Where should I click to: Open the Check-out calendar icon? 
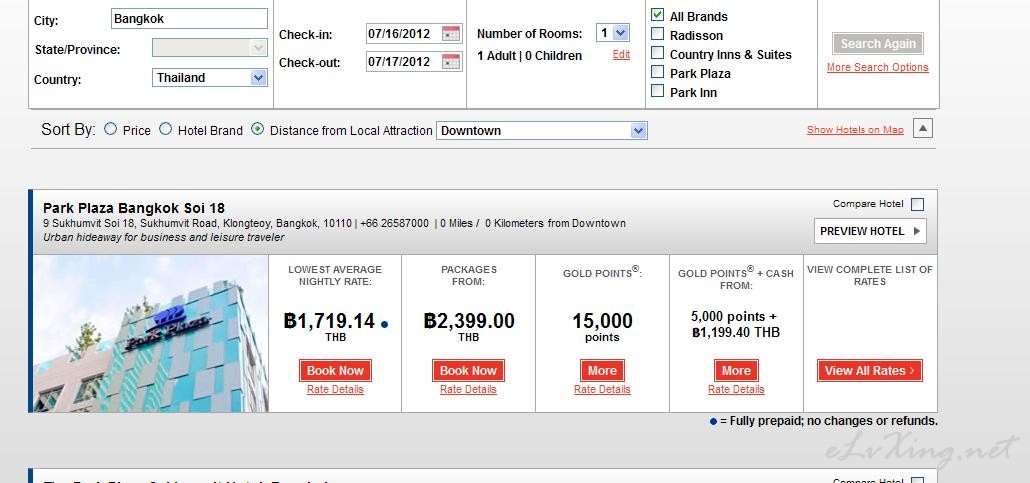click(451, 62)
